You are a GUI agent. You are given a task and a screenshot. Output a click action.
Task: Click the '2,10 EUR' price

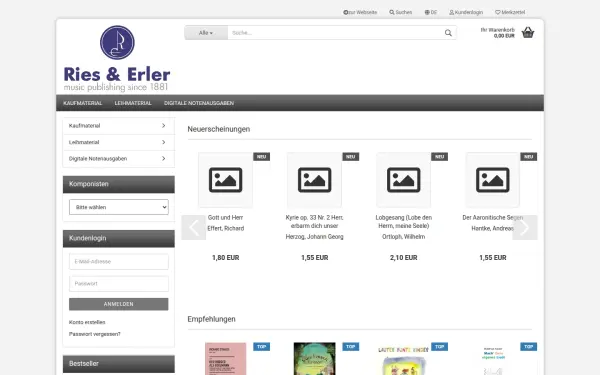click(x=403, y=258)
